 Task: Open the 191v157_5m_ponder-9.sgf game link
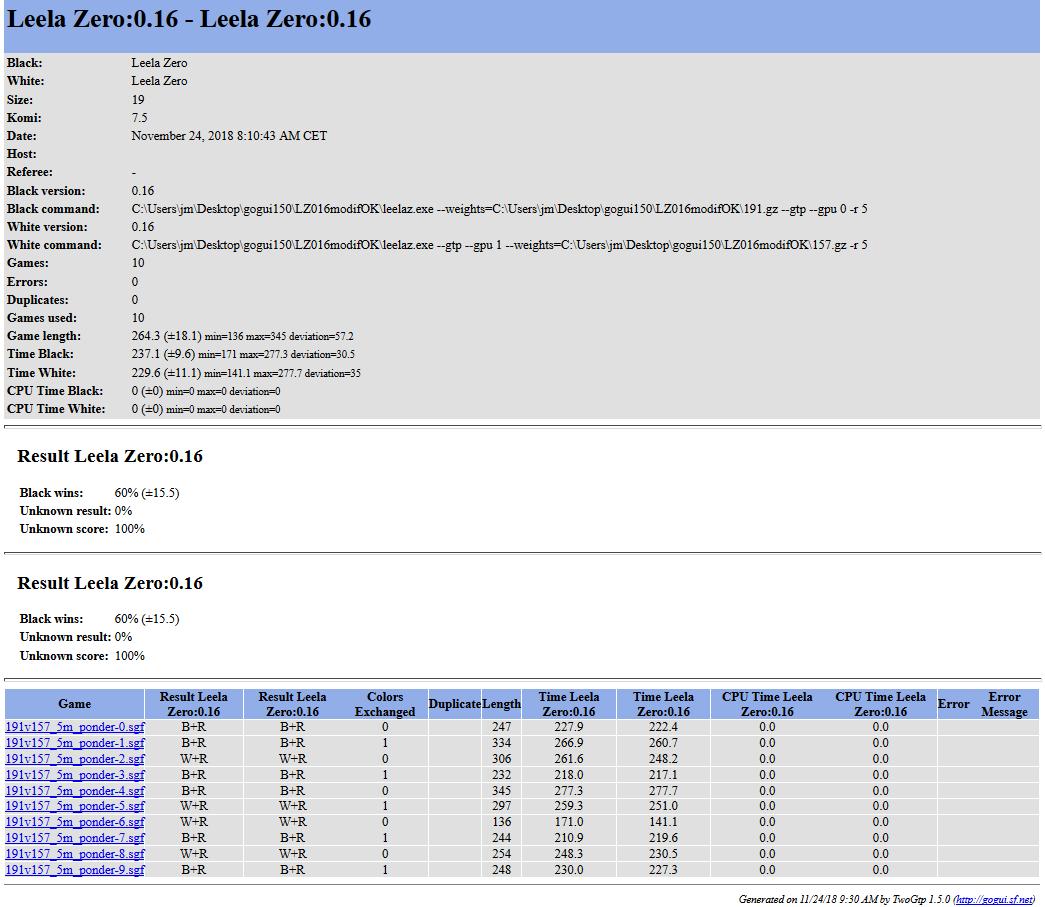point(75,870)
